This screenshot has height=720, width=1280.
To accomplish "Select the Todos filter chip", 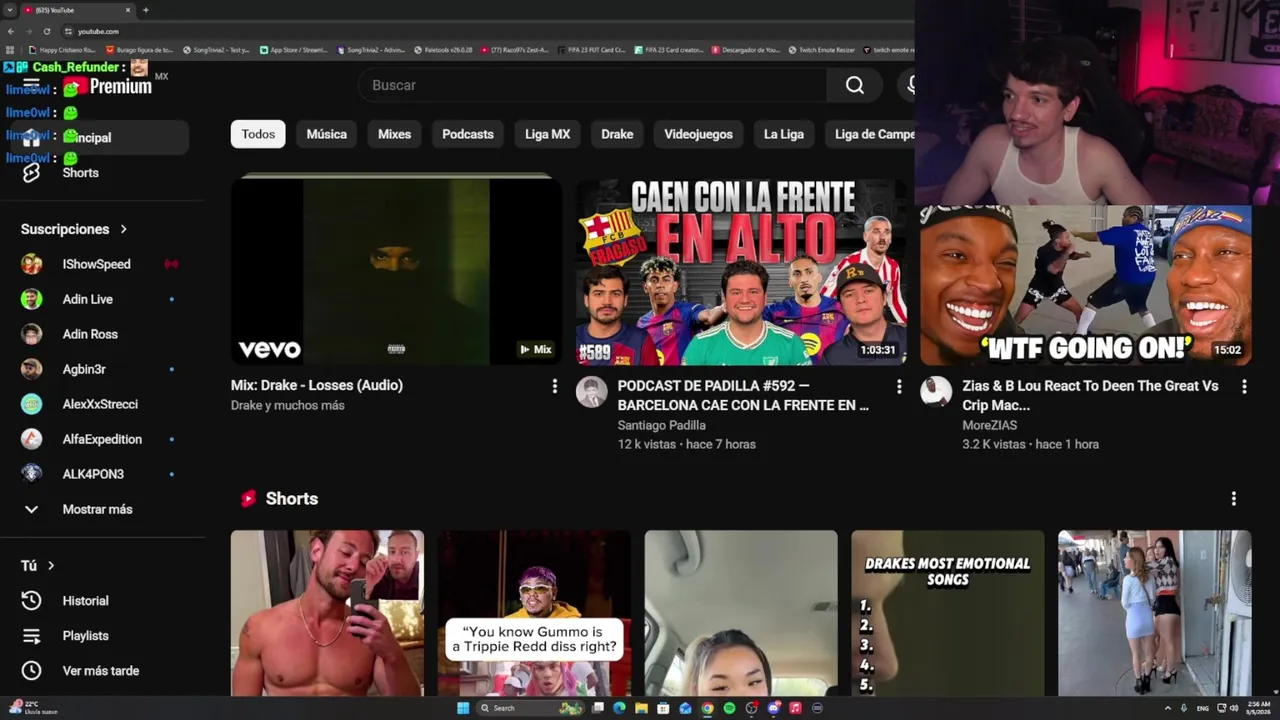I will click(258, 134).
